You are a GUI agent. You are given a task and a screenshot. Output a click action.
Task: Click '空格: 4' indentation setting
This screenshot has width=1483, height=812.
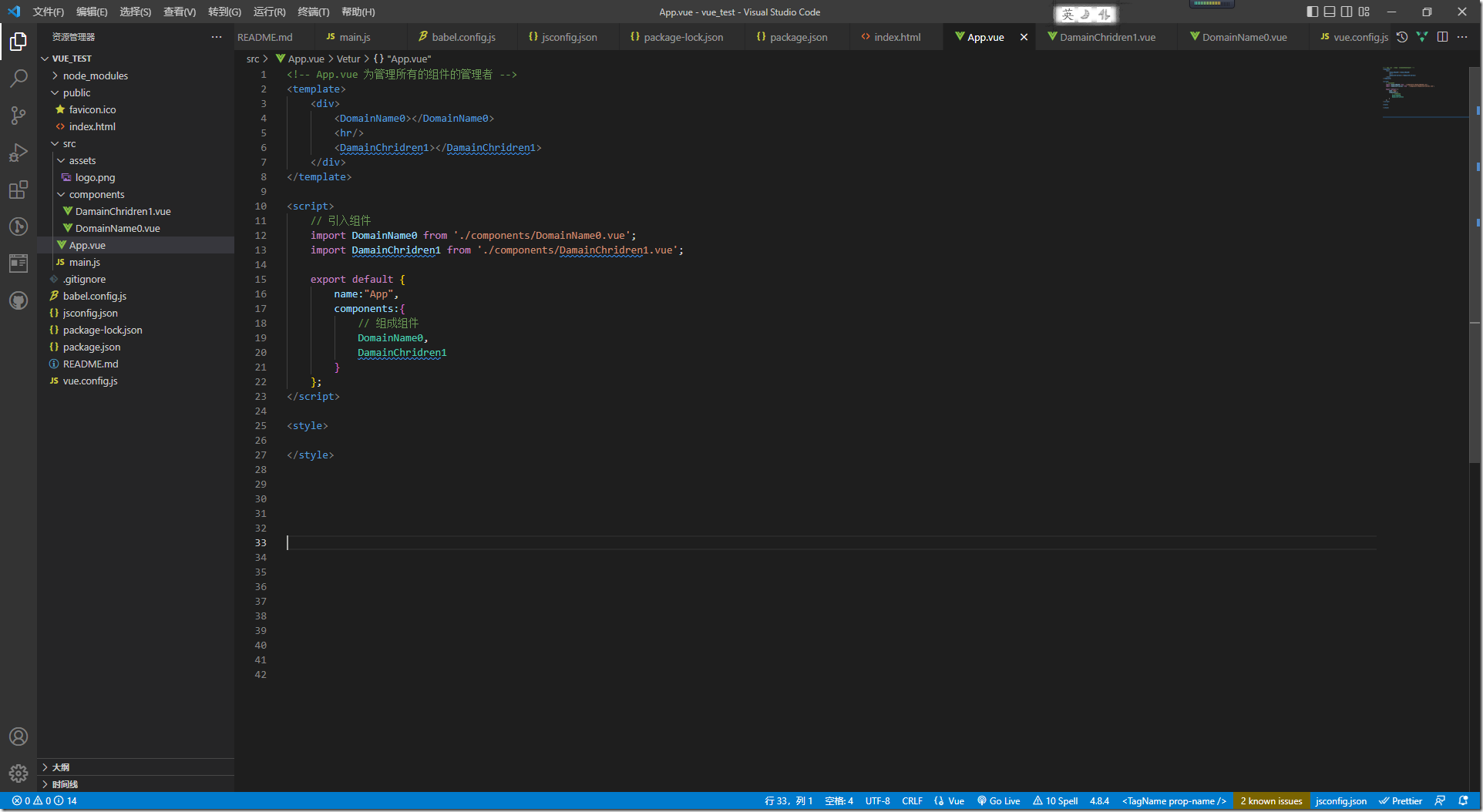pyautogui.click(x=839, y=801)
